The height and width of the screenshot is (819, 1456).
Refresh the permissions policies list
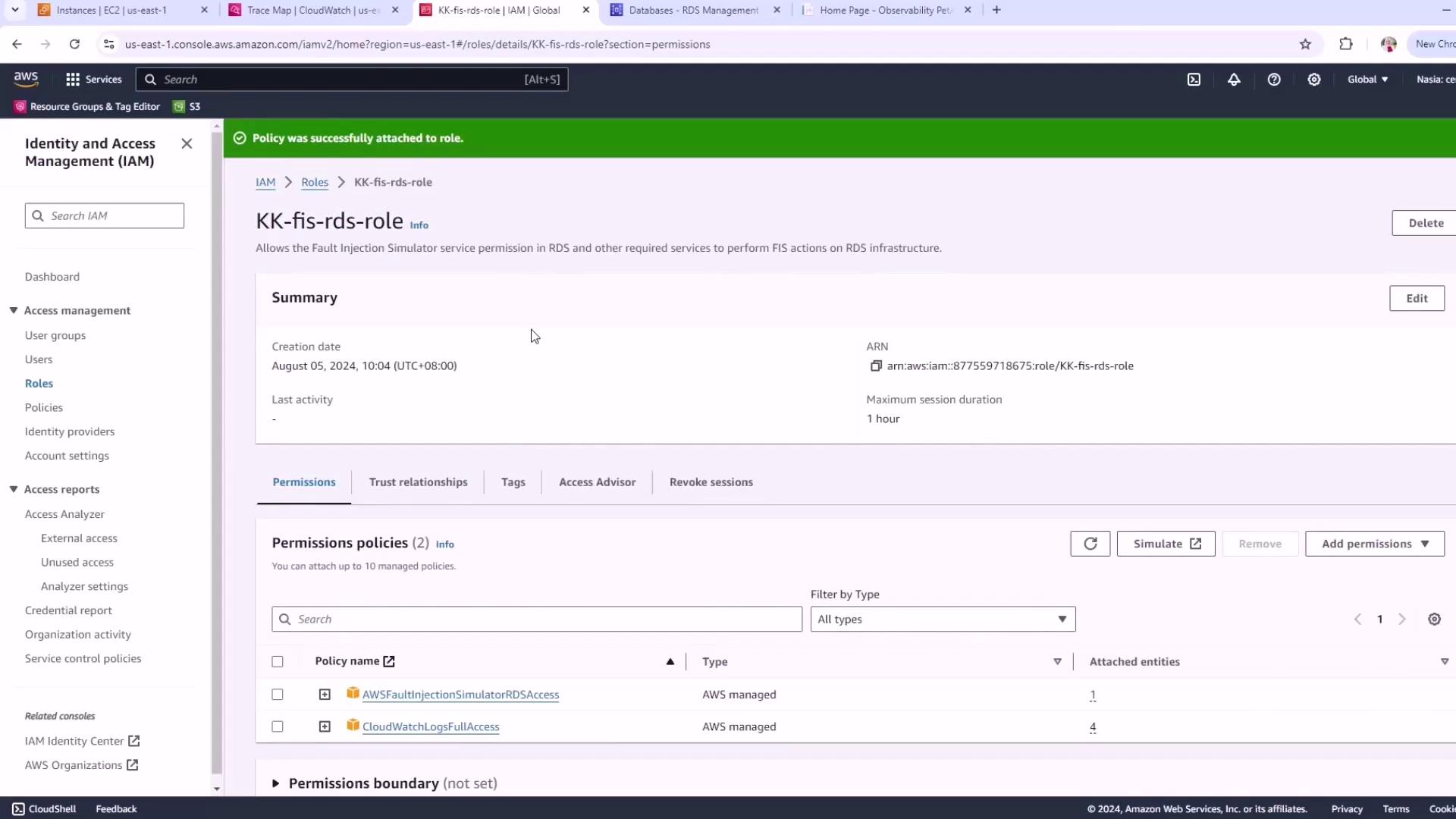tap(1090, 544)
